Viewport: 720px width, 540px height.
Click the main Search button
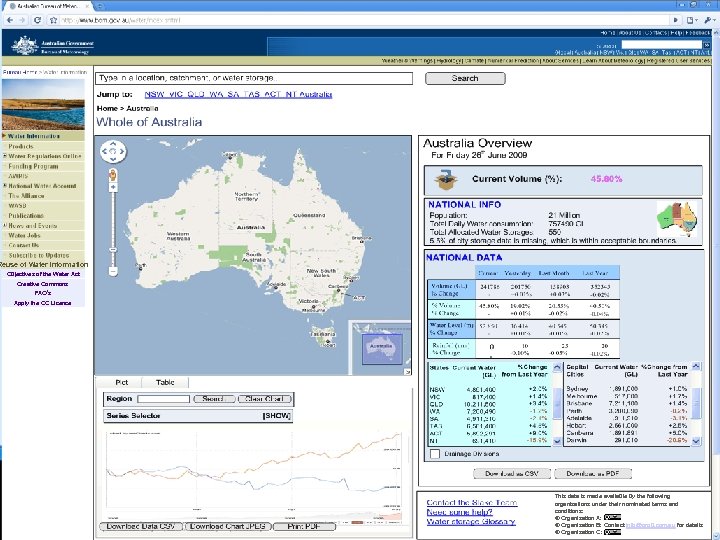point(465,79)
